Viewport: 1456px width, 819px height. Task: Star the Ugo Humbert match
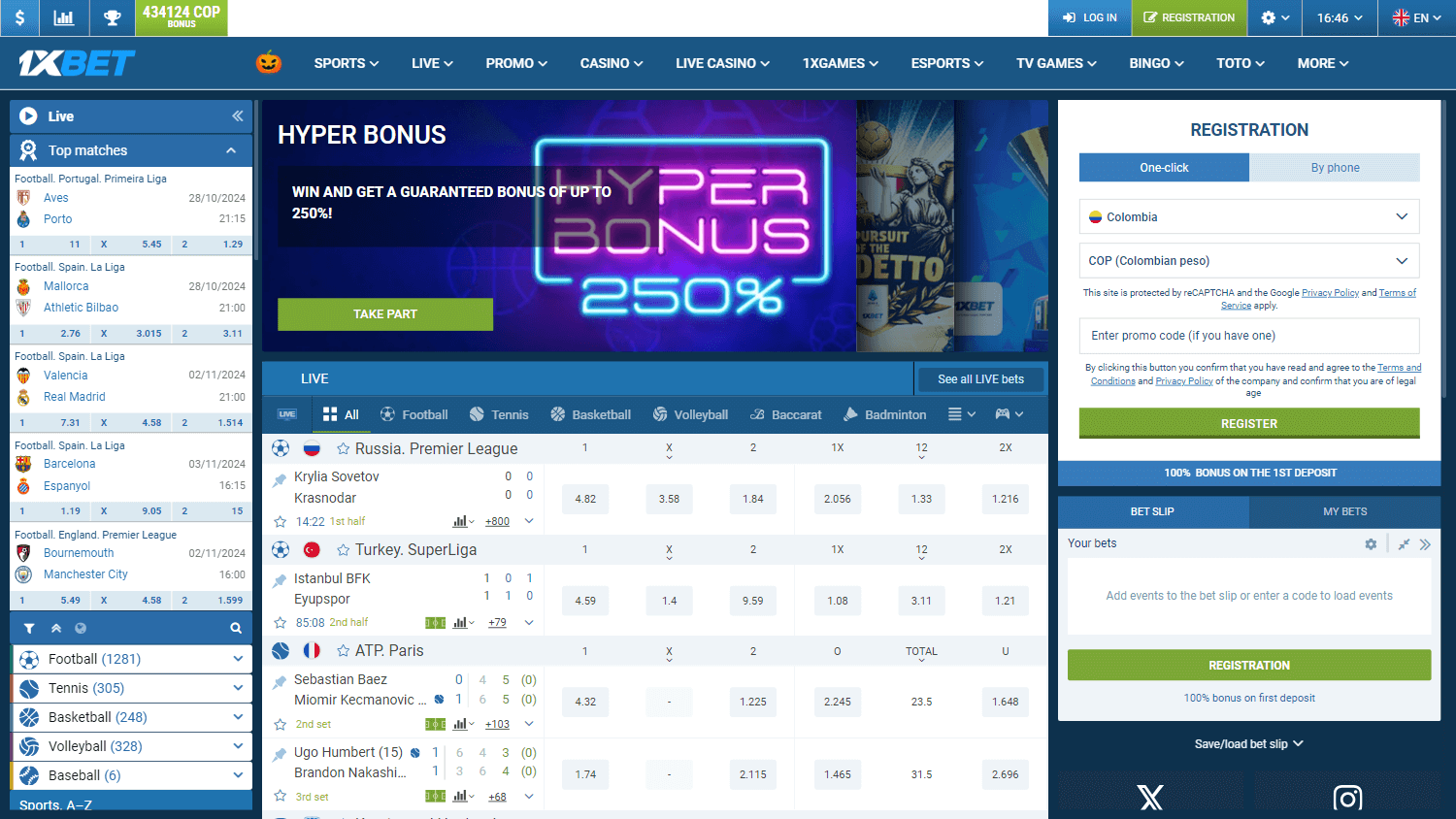coord(280,797)
